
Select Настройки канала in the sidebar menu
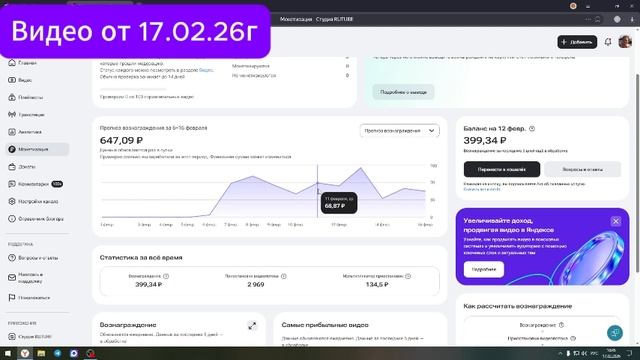38,201
